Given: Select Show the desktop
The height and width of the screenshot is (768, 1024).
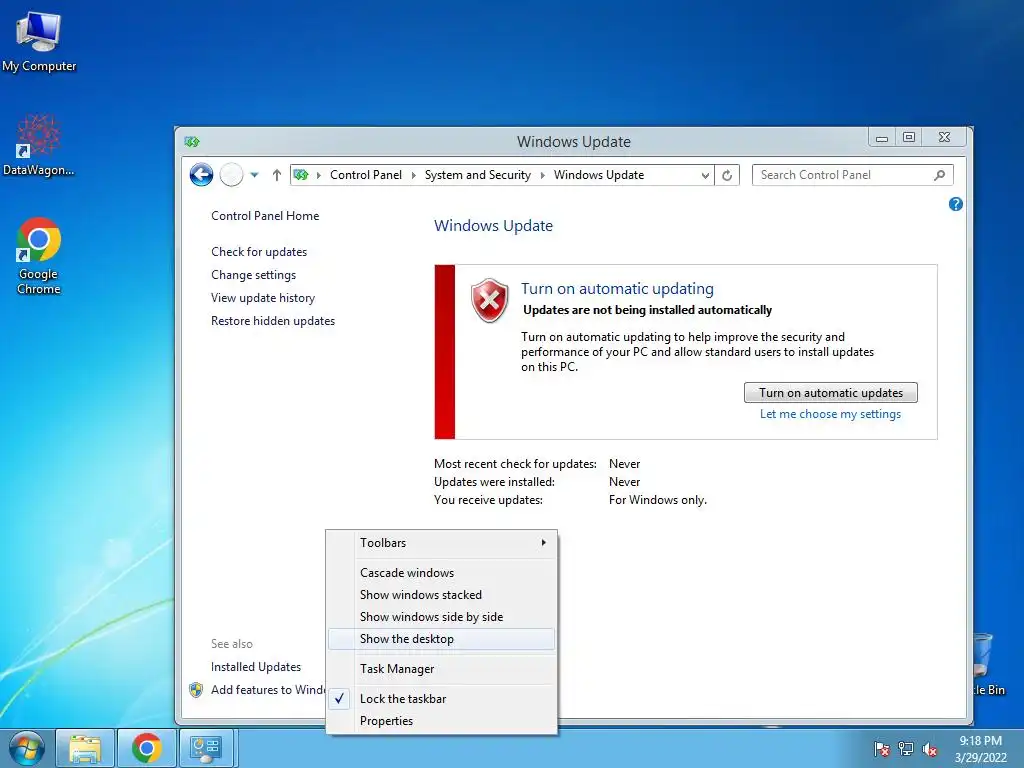Looking at the screenshot, I should (x=442, y=639).
